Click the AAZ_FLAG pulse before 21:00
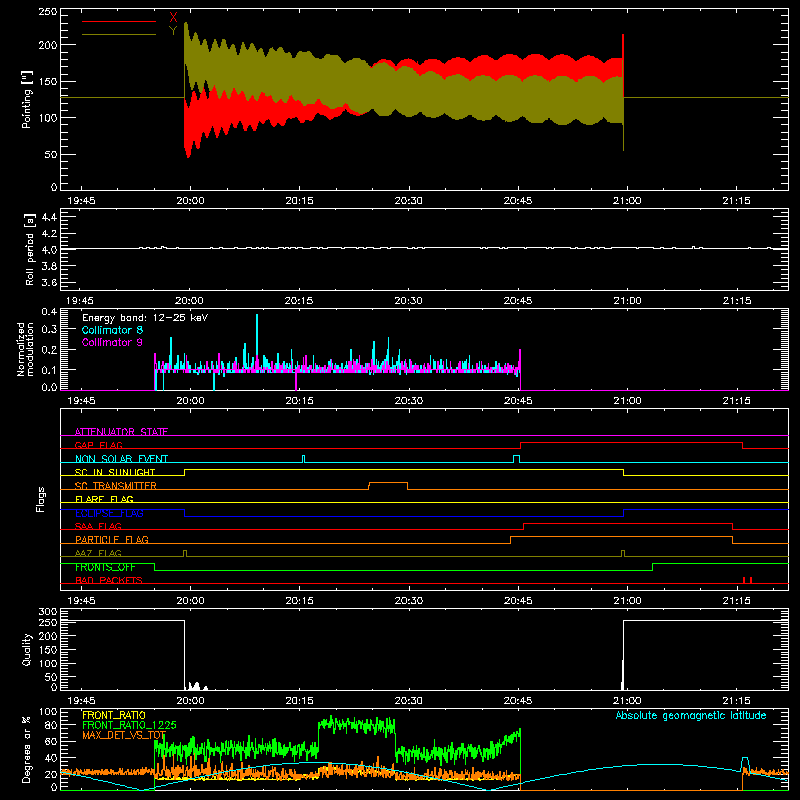 623,553
